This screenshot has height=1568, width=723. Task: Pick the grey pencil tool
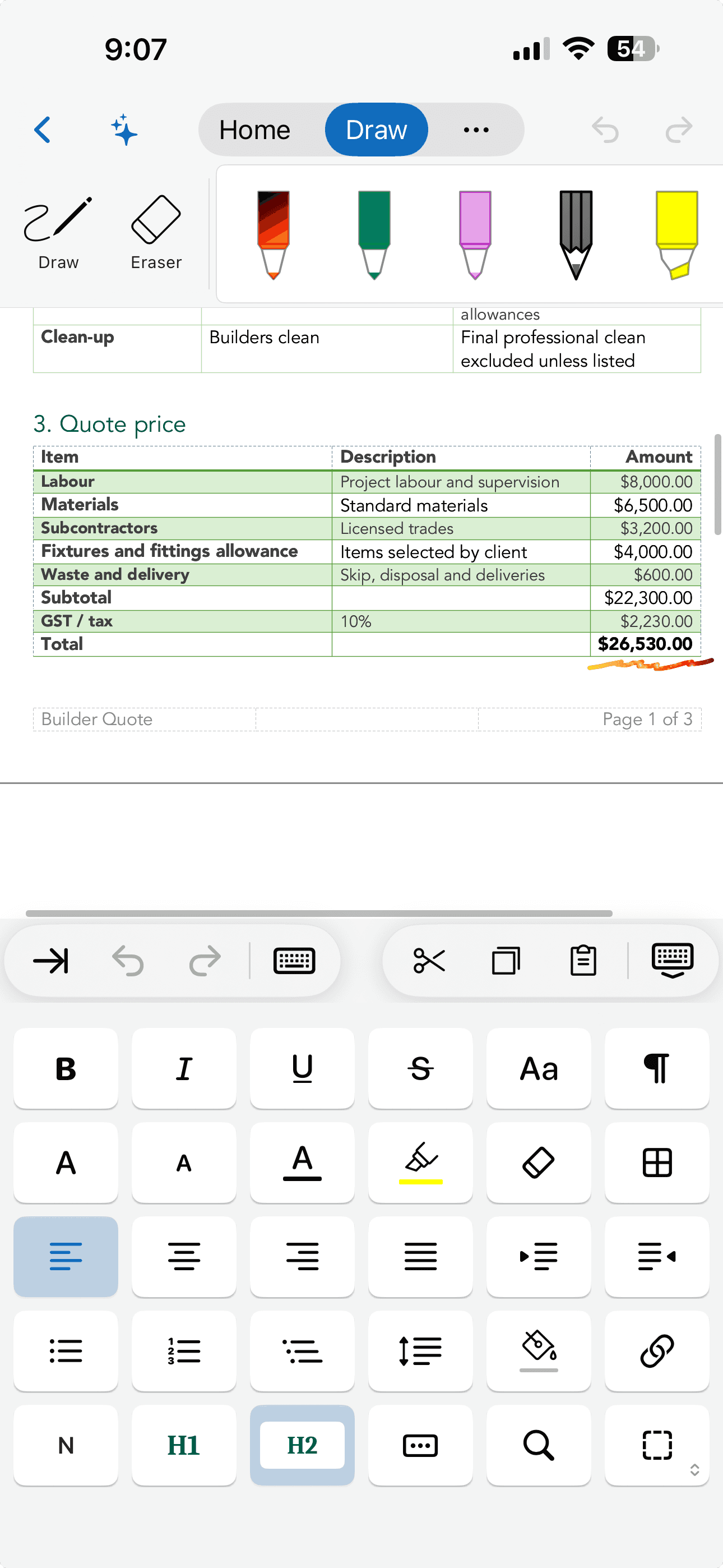click(576, 235)
